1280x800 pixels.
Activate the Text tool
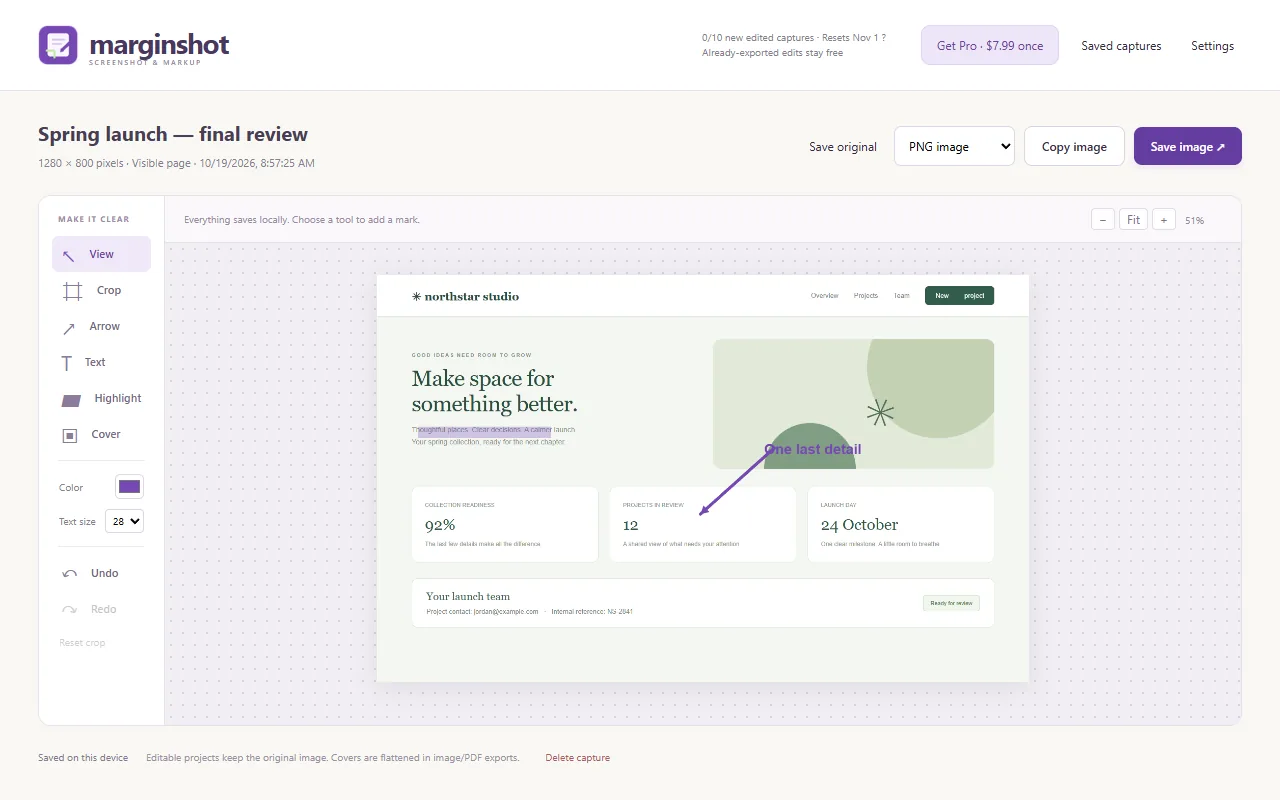click(101, 362)
